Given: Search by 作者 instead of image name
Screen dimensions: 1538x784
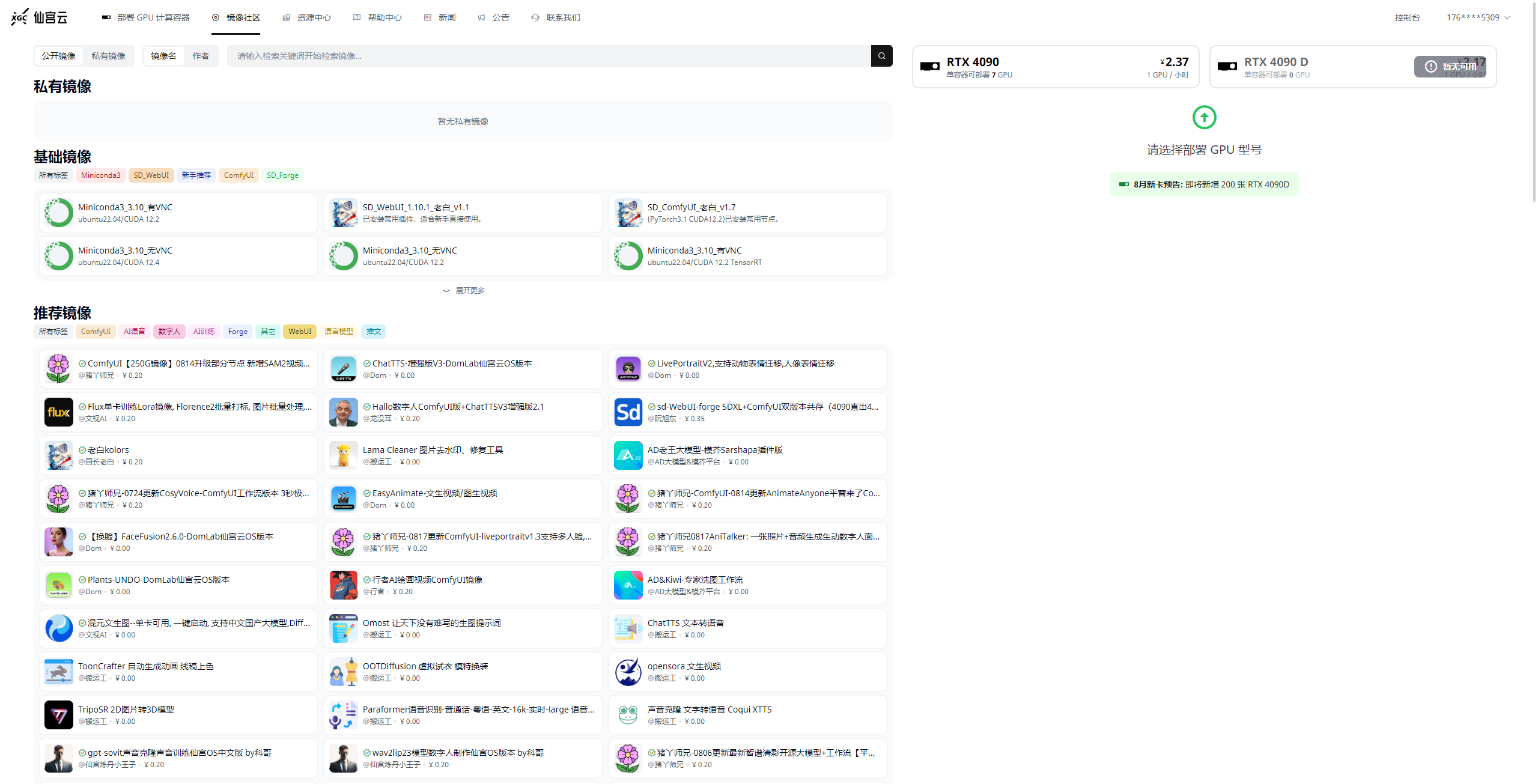Looking at the screenshot, I should pyautogui.click(x=201, y=56).
